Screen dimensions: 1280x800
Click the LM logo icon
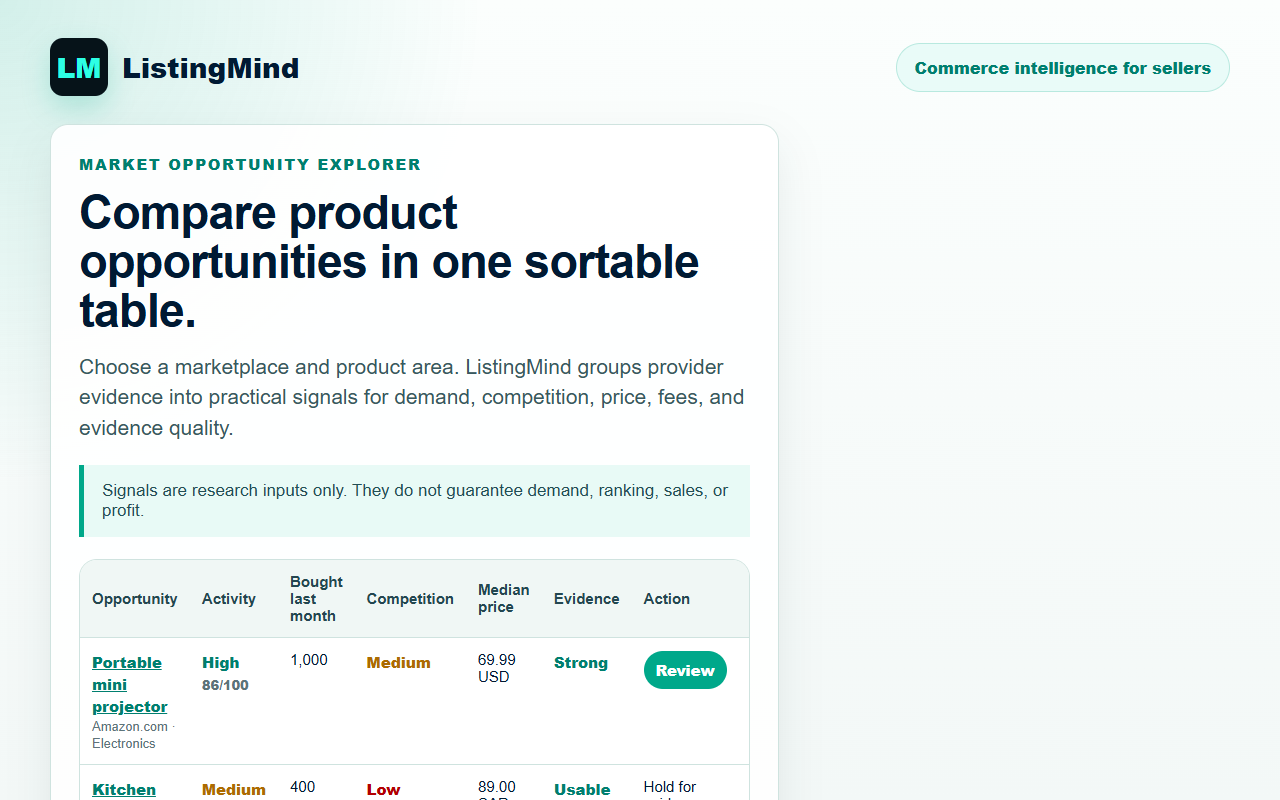tap(79, 67)
